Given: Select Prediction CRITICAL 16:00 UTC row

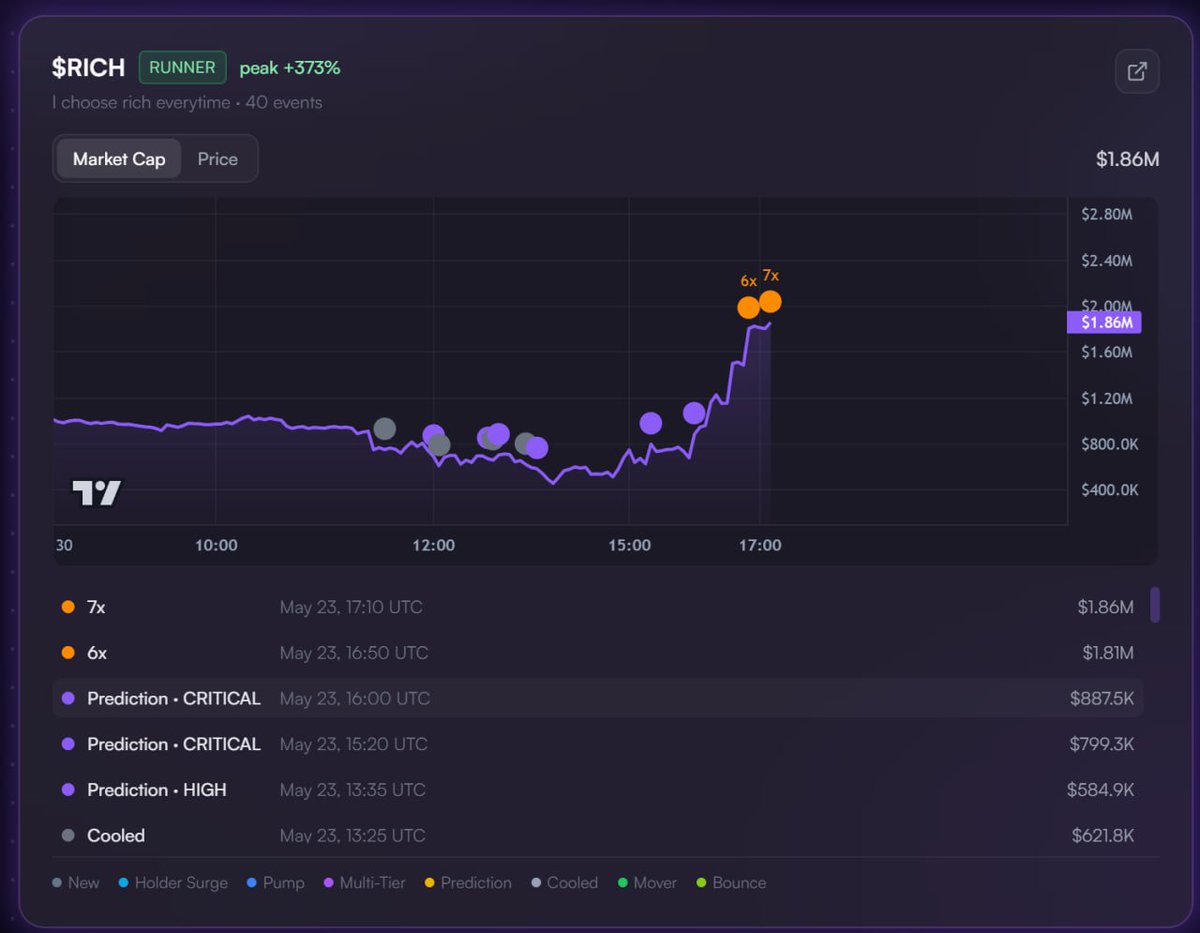Looking at the screenshot, I should tap(598, 698).
